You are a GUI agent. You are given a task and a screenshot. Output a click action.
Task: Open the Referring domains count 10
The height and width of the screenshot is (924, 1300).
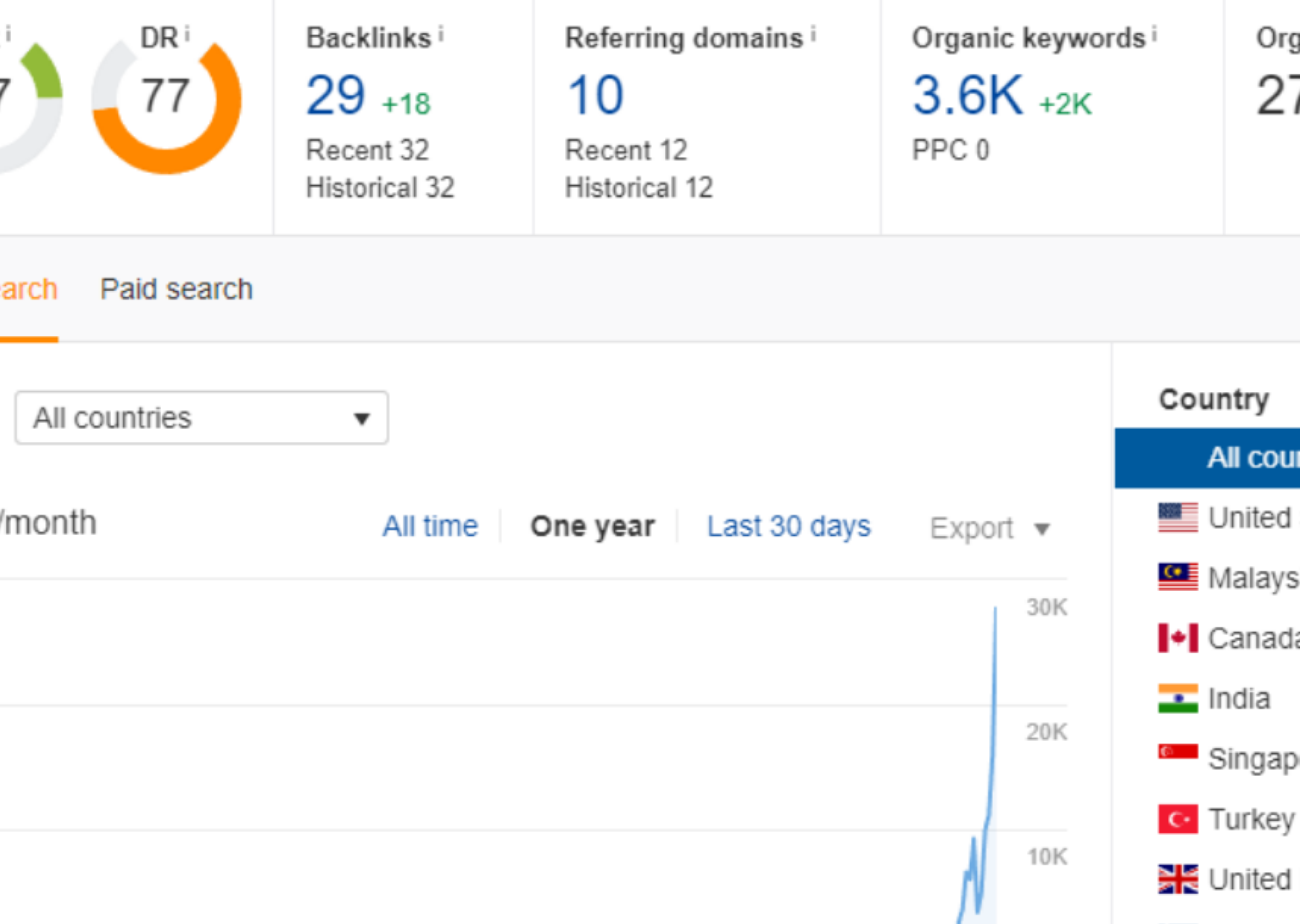pyautogui.click(x=595, y=96)
